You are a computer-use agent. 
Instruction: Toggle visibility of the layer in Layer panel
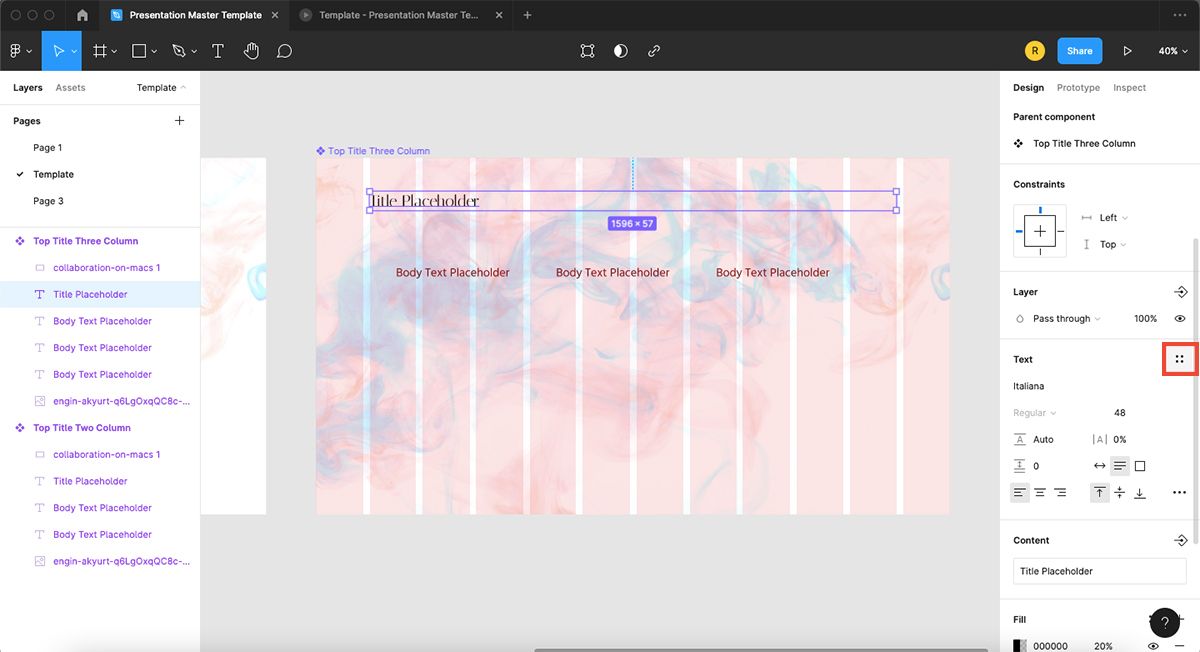pos(1180,318)
